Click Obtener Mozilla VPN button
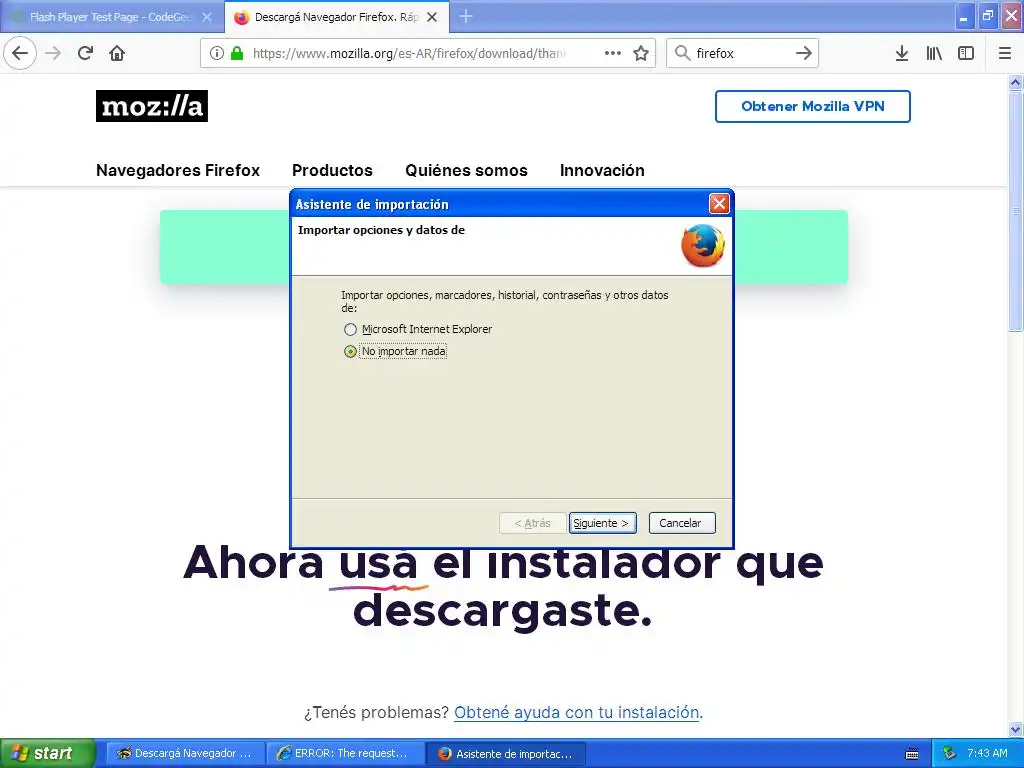 click(x=812, y=106)
